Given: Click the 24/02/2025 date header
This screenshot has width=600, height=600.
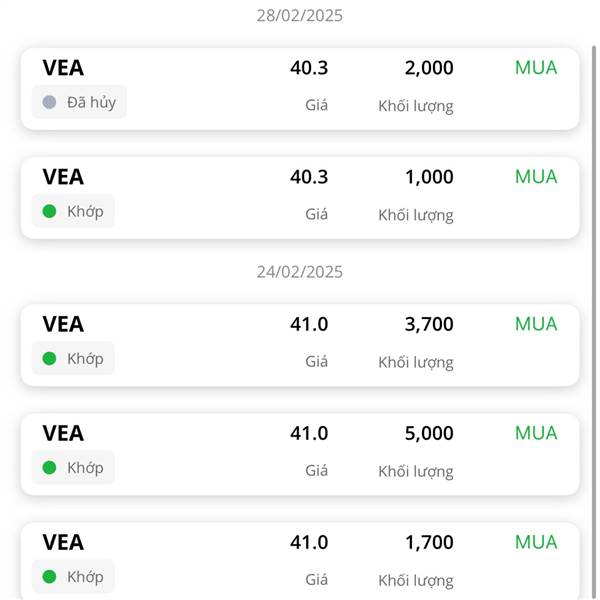Looking at the screenshot, I should (x=300, y=272).
